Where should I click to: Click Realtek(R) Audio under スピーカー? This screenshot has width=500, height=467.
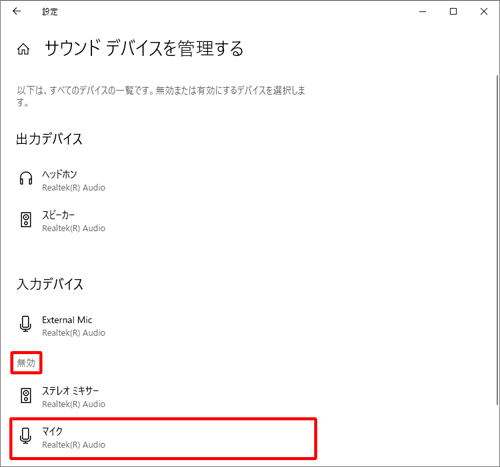coord(74,228)
